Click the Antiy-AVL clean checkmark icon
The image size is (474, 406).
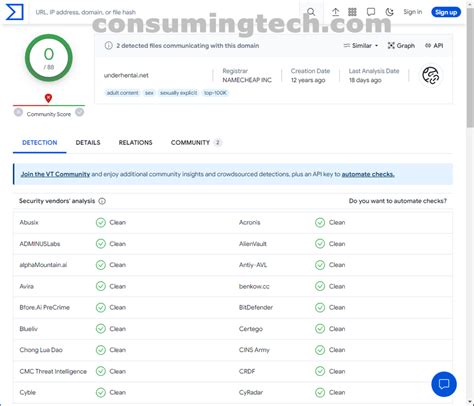pos(320,265)
